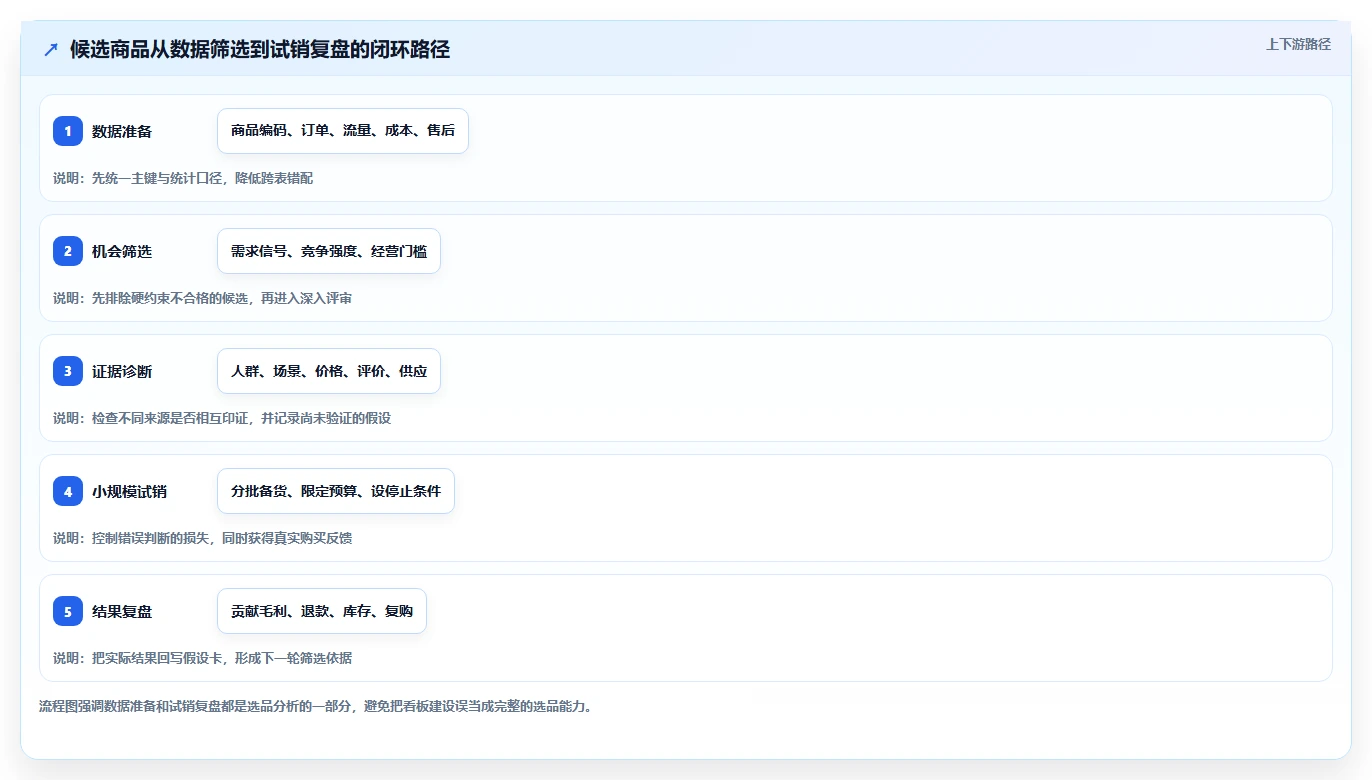Select the 机会筛选 step heading
This screenshot has height=780, width=1372.
(122, 251)
